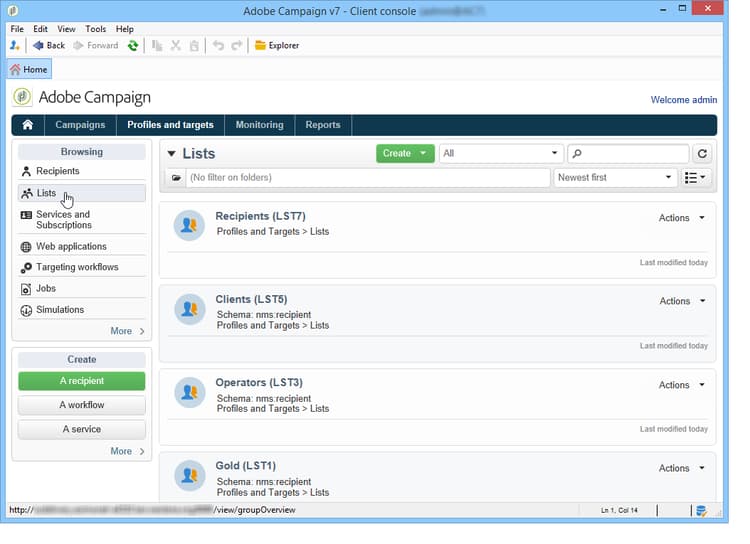Screen dimensions: 750x544
Task: Open the Profiles and targets tab
Action: click(170, 125)
